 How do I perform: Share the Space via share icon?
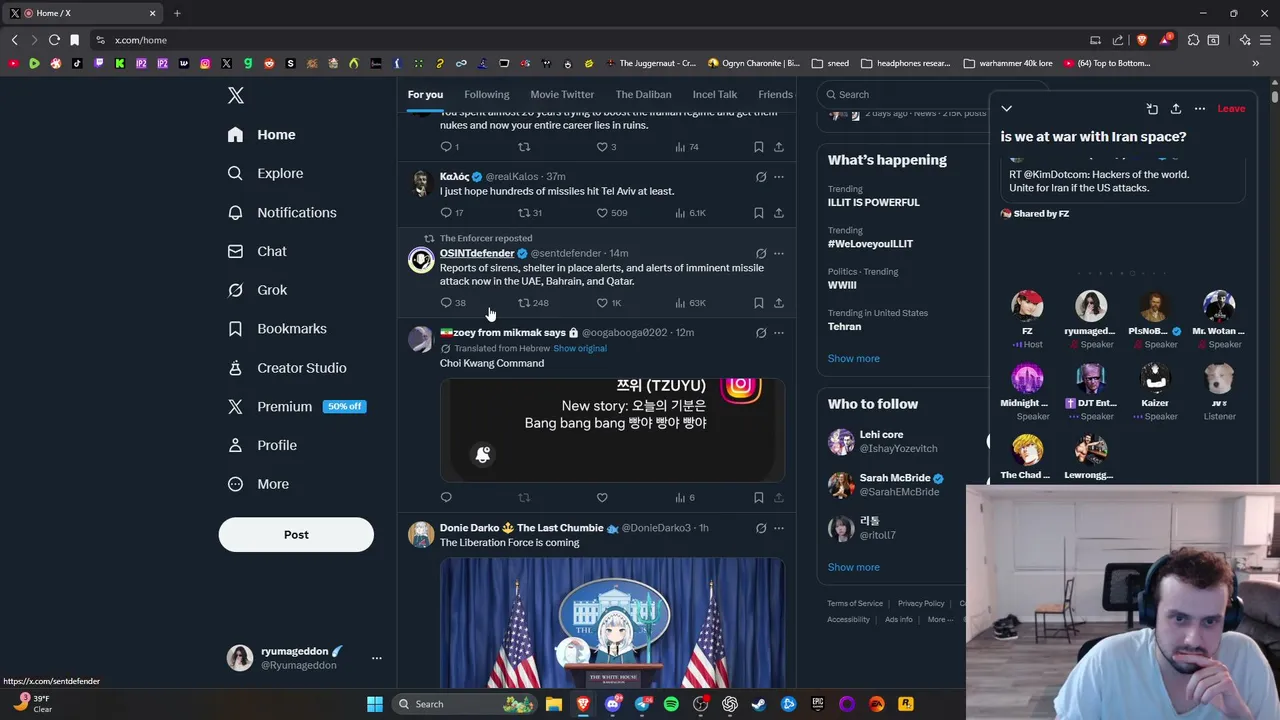point(1176,108)
